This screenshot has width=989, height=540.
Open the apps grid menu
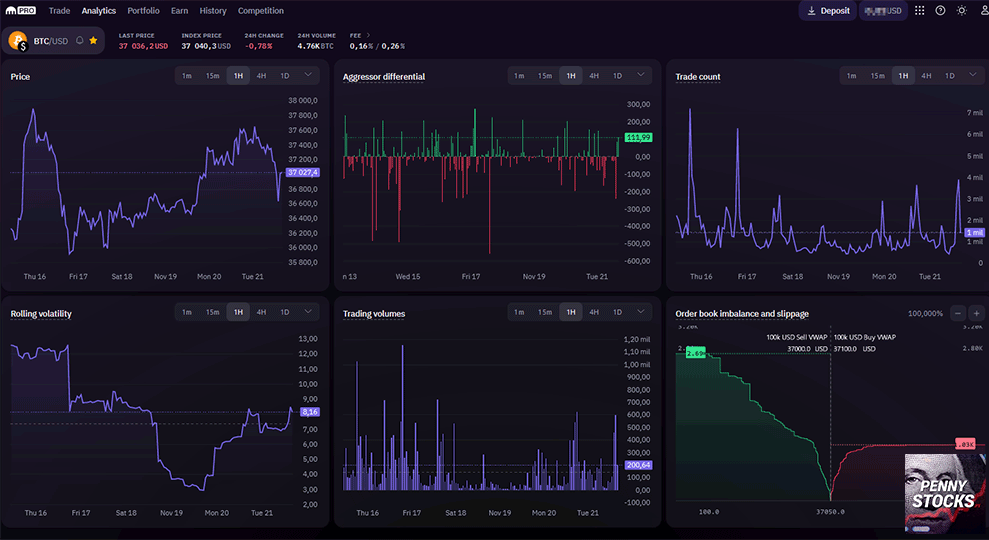919,11
